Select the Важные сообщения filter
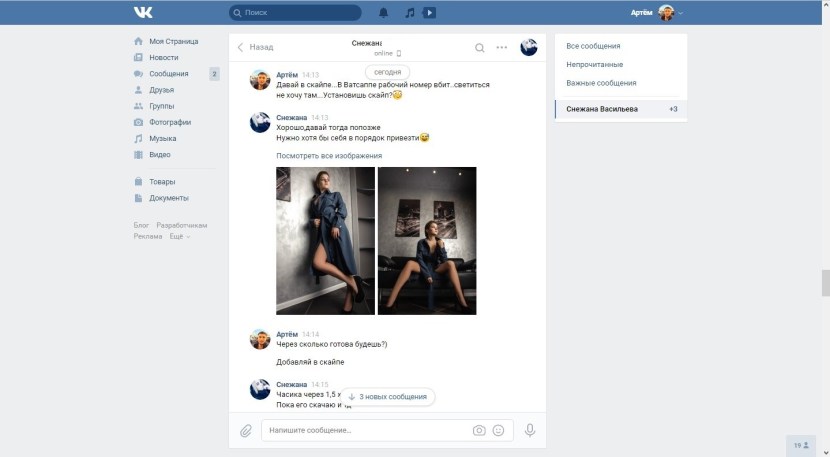 coord(601,83)
